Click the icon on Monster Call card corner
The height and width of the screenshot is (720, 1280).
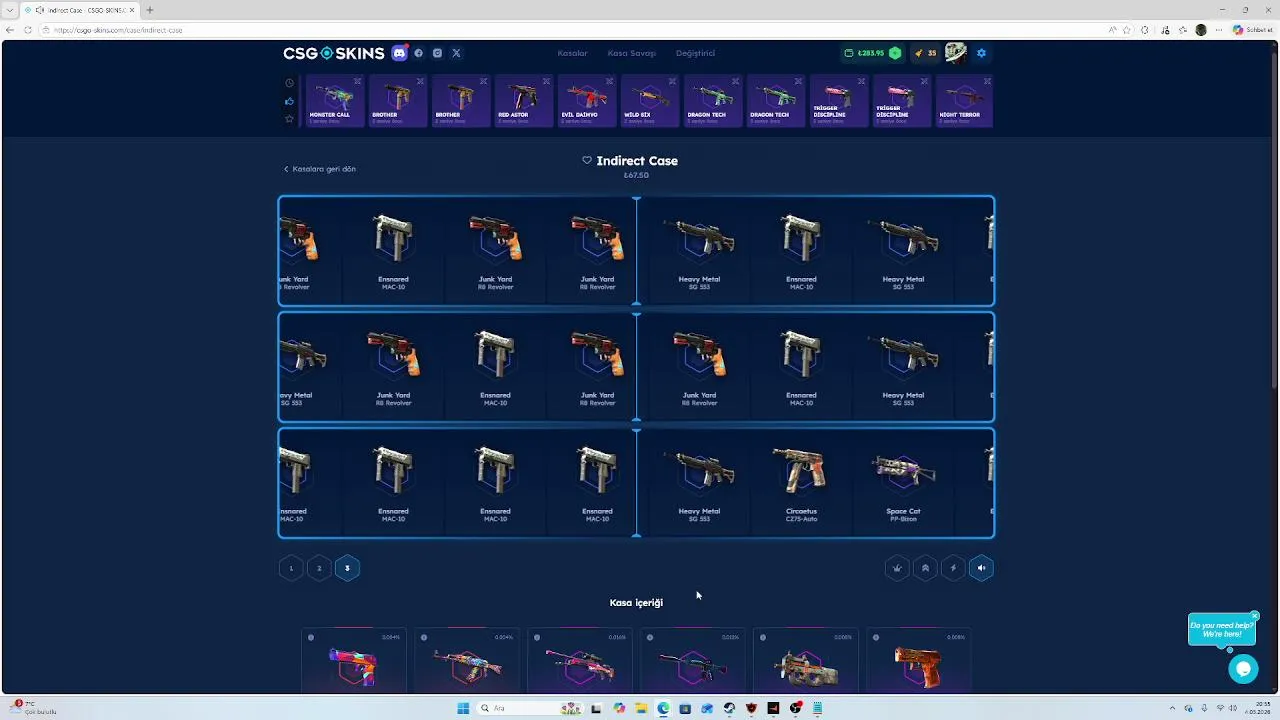[x=357, y=81]
